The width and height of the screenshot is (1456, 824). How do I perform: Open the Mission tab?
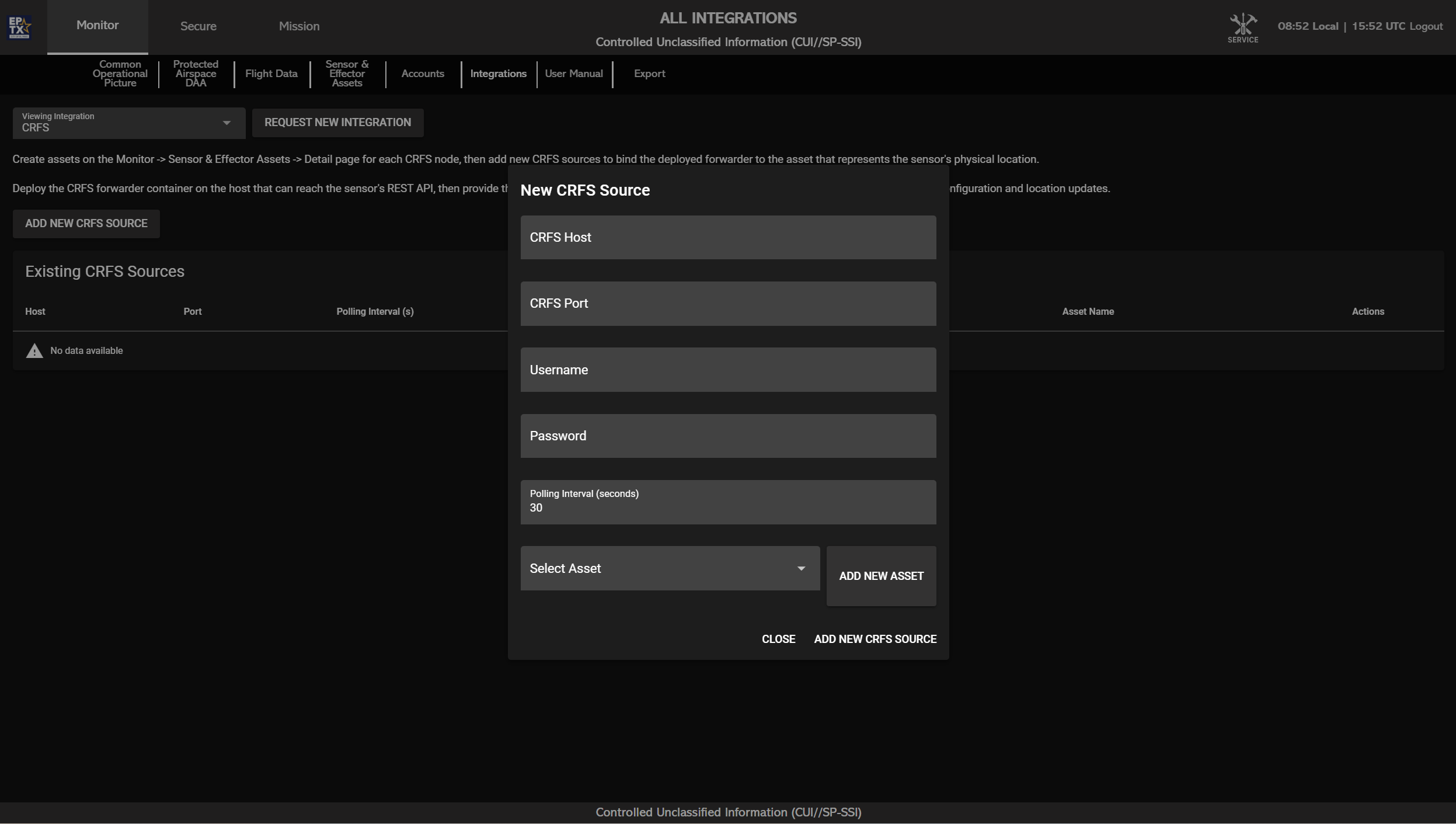coord(299,26)
